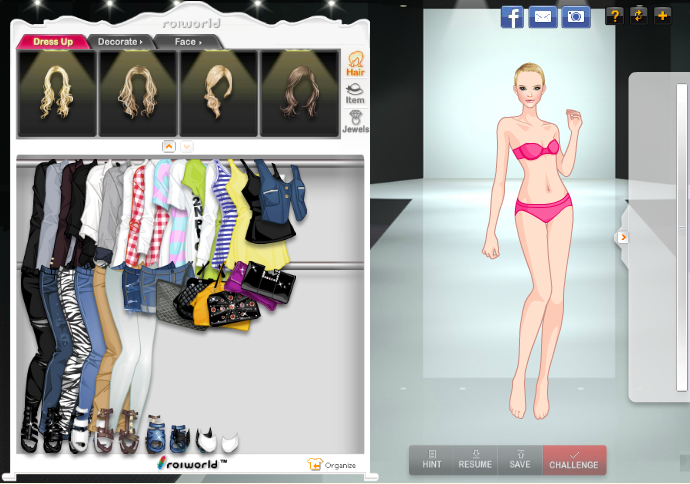Share the look on Facebook
690x484 pixels.
pos(512,16)
